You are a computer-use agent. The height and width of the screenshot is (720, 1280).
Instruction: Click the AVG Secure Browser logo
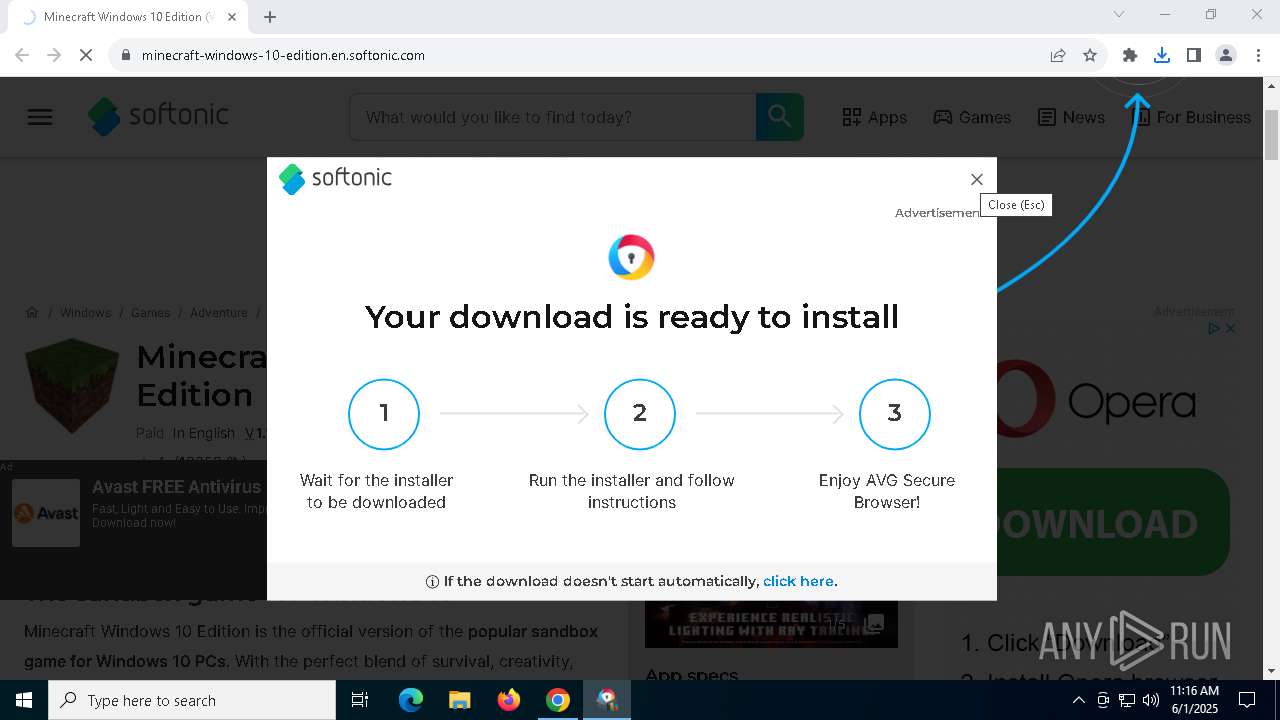(631, 257)
